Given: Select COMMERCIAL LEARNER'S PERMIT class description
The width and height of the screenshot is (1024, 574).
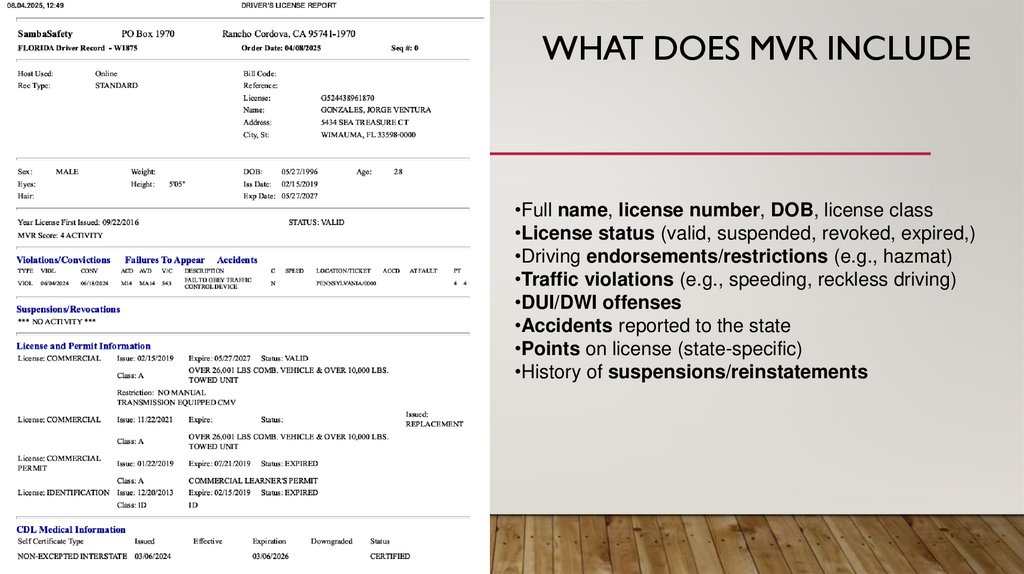Looking at the screenshot, I should [x=253, y=481].
